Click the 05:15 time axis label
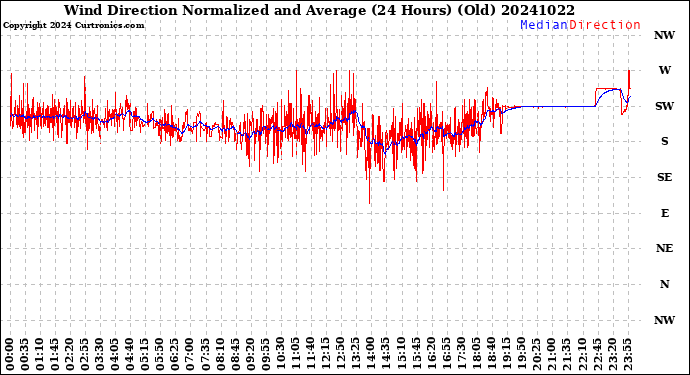 [x=145, y=354]
